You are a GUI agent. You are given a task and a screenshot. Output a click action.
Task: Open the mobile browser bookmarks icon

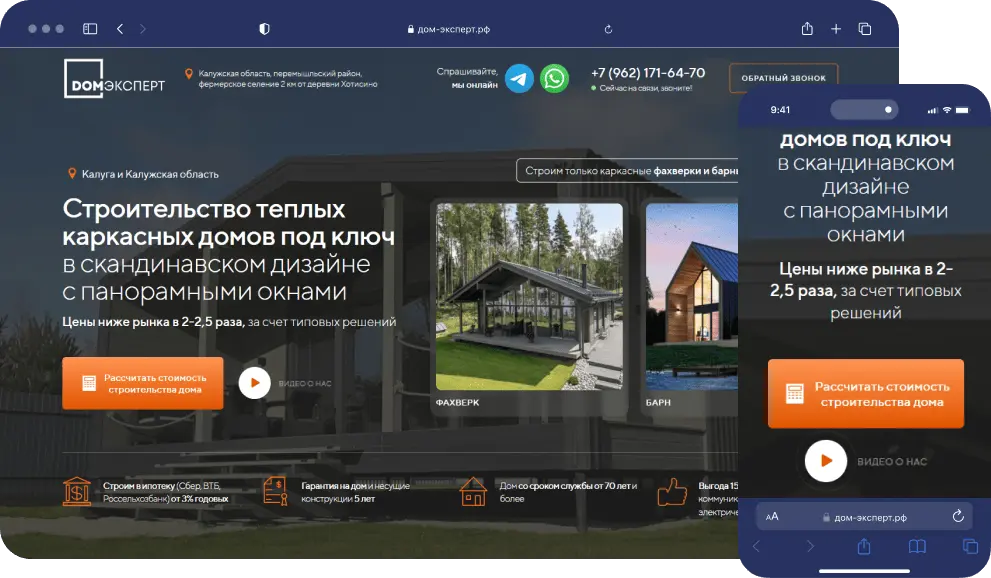917,546
